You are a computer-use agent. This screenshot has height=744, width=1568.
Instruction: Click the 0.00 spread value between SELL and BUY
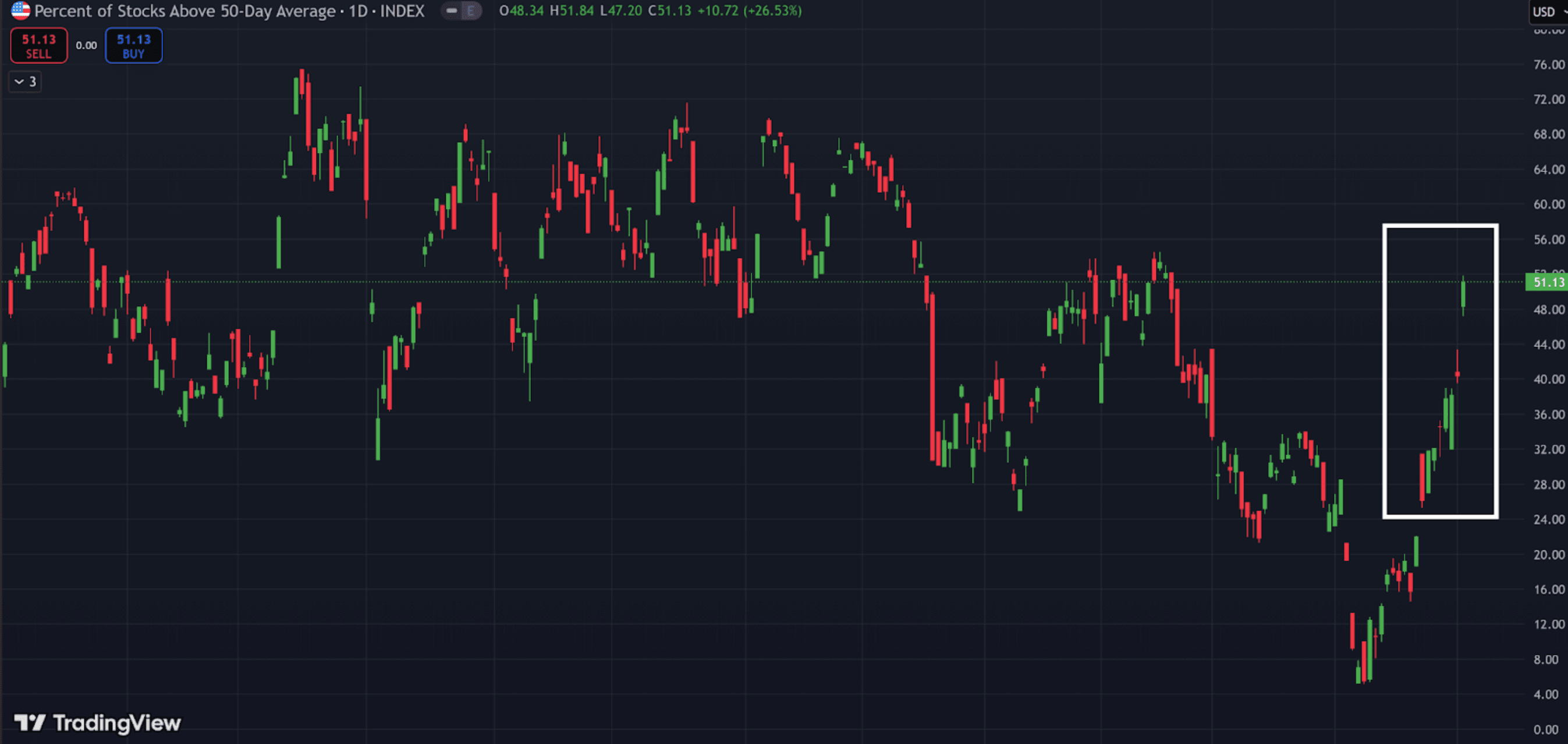coord(86,45)
